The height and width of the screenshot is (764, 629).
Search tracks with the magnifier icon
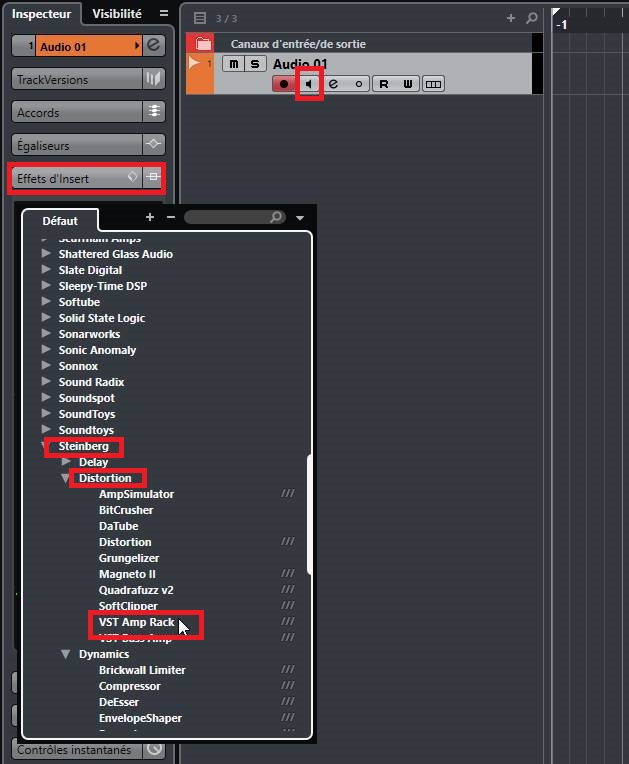(532, 18)
